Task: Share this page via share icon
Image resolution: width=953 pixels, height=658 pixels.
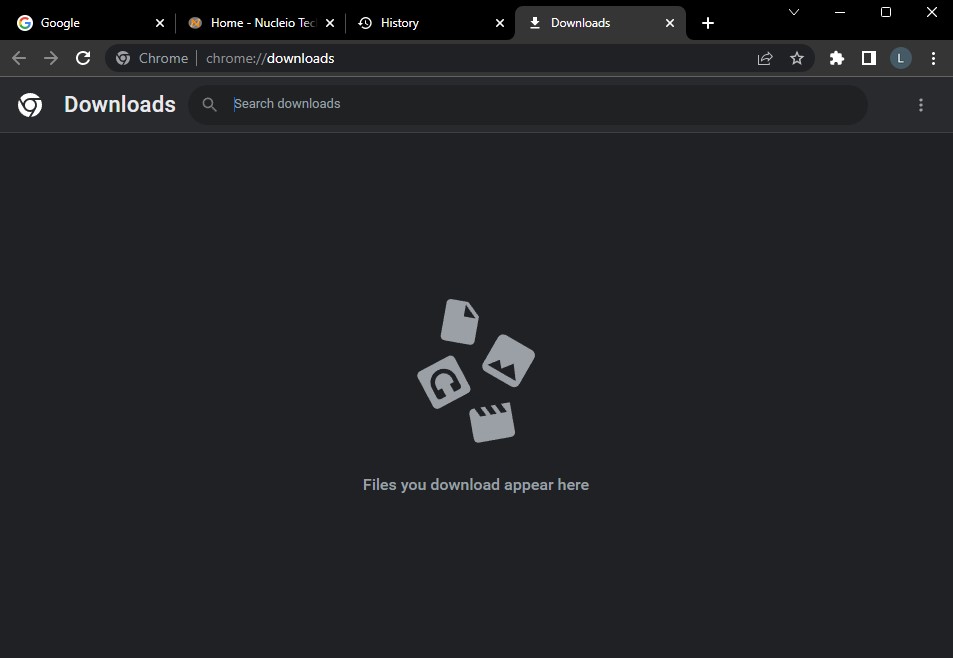Action: tap(765, 58)
